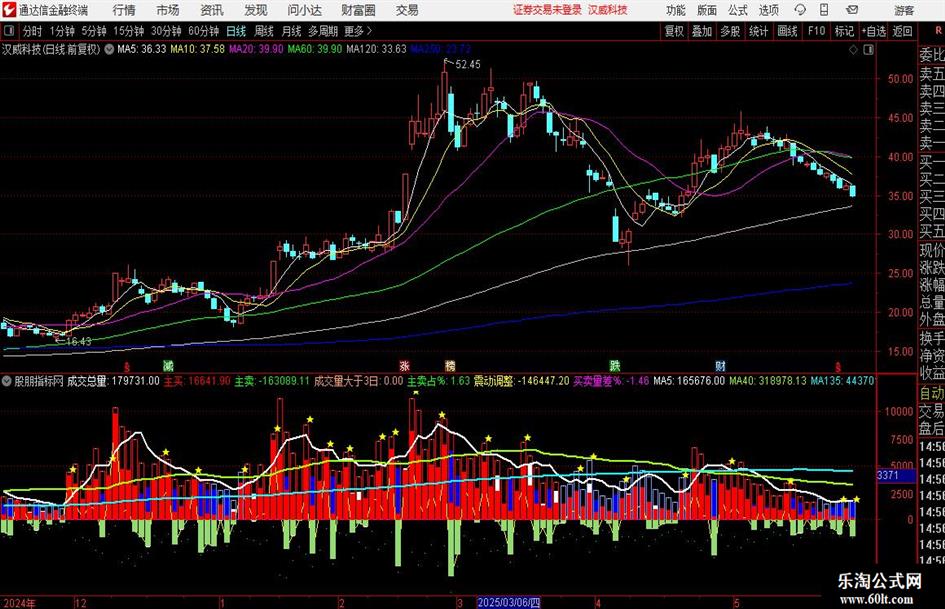
Task: Click the 证券交易未登录 login link
Action: pos(547,10)
